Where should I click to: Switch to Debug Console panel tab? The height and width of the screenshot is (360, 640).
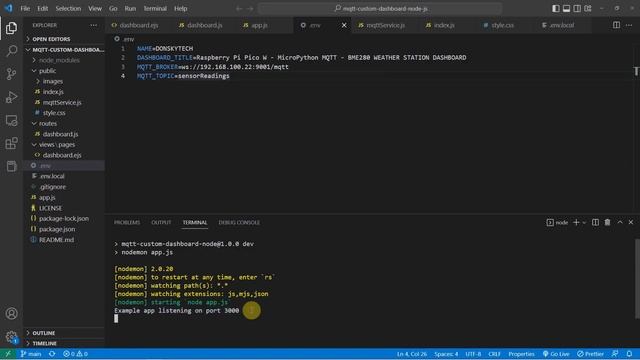[239, 222]
